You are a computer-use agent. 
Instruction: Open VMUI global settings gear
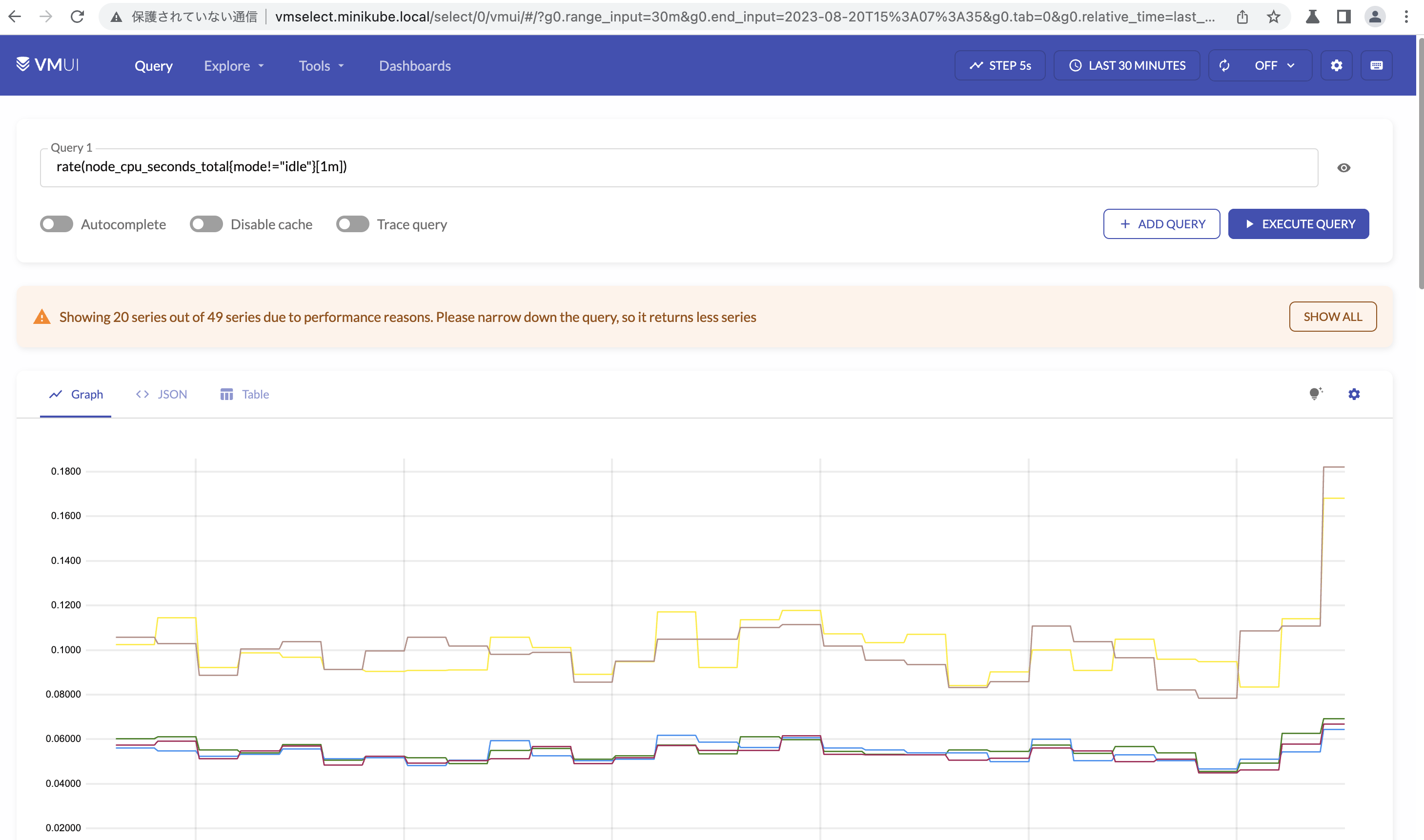(1336, 66)
